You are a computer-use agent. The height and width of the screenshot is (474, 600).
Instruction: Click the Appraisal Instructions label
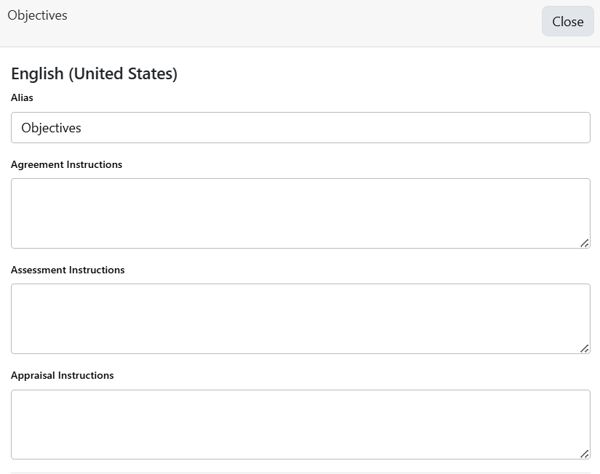pos(62,376)
